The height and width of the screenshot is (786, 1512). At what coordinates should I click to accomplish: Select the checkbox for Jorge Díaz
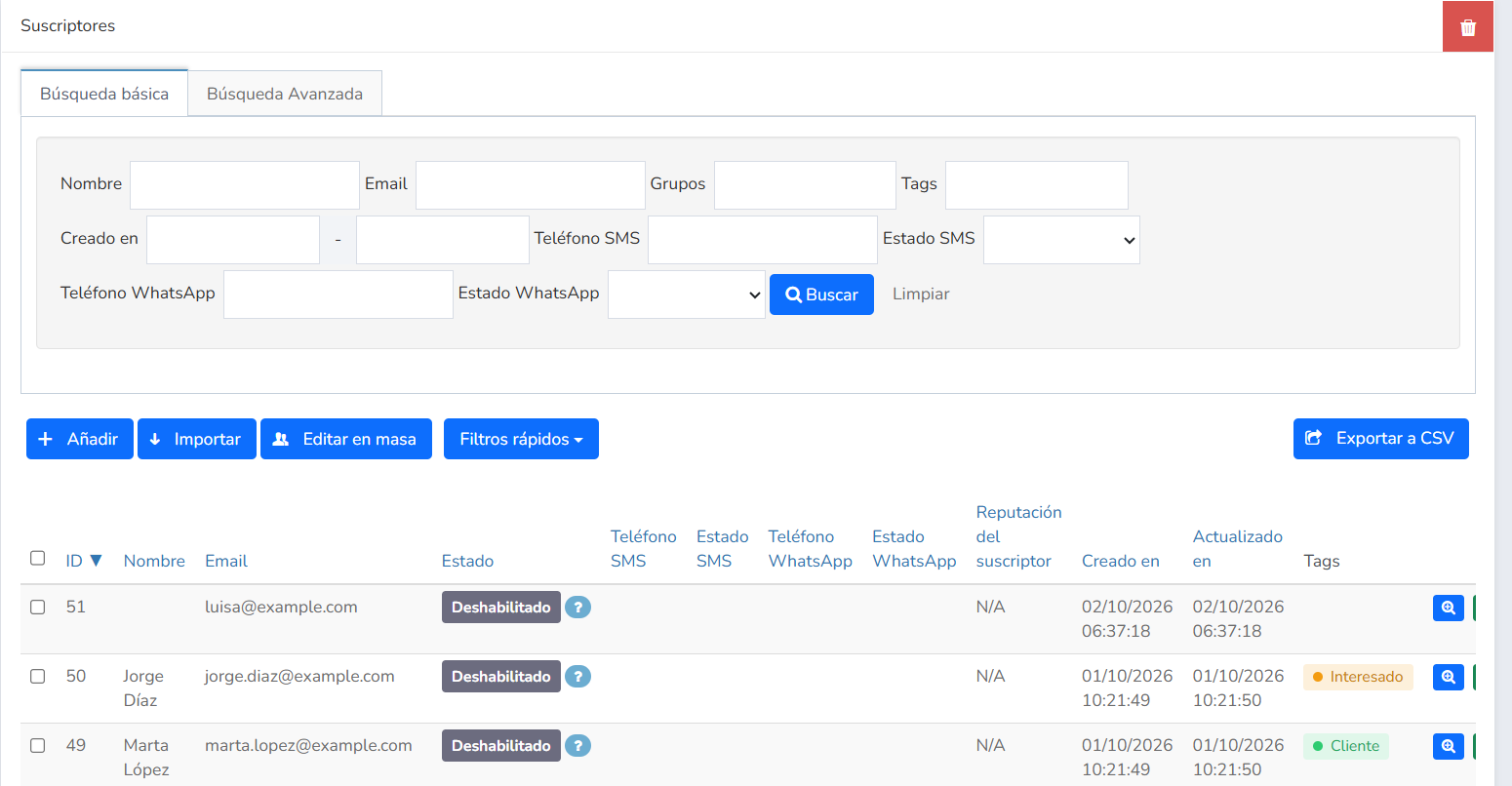[x=38, y=676]
